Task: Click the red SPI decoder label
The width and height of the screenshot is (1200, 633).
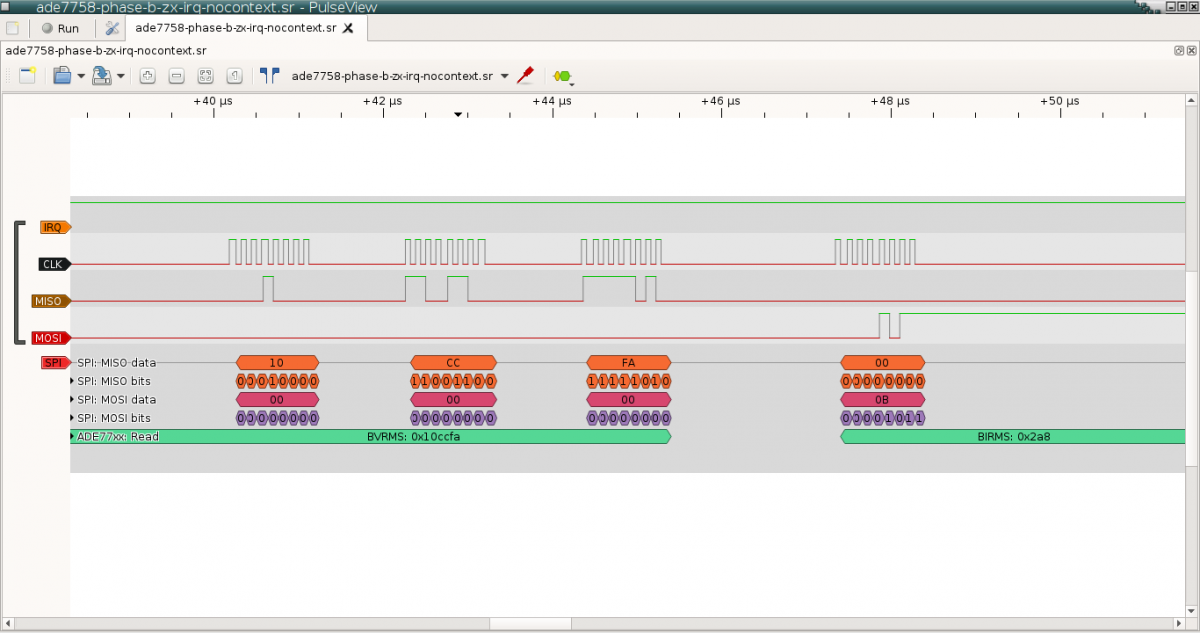Action: pyautogui.click(x=56, y=362)
